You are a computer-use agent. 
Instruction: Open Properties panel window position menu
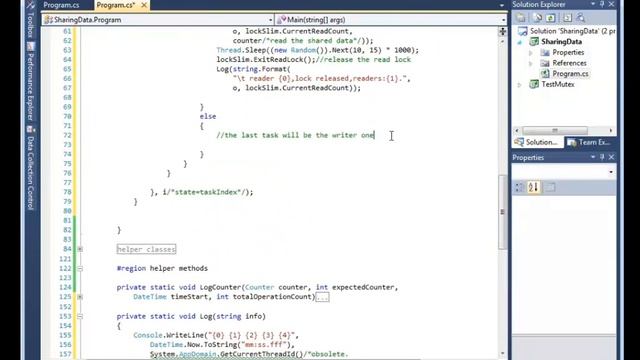[593, 157]
